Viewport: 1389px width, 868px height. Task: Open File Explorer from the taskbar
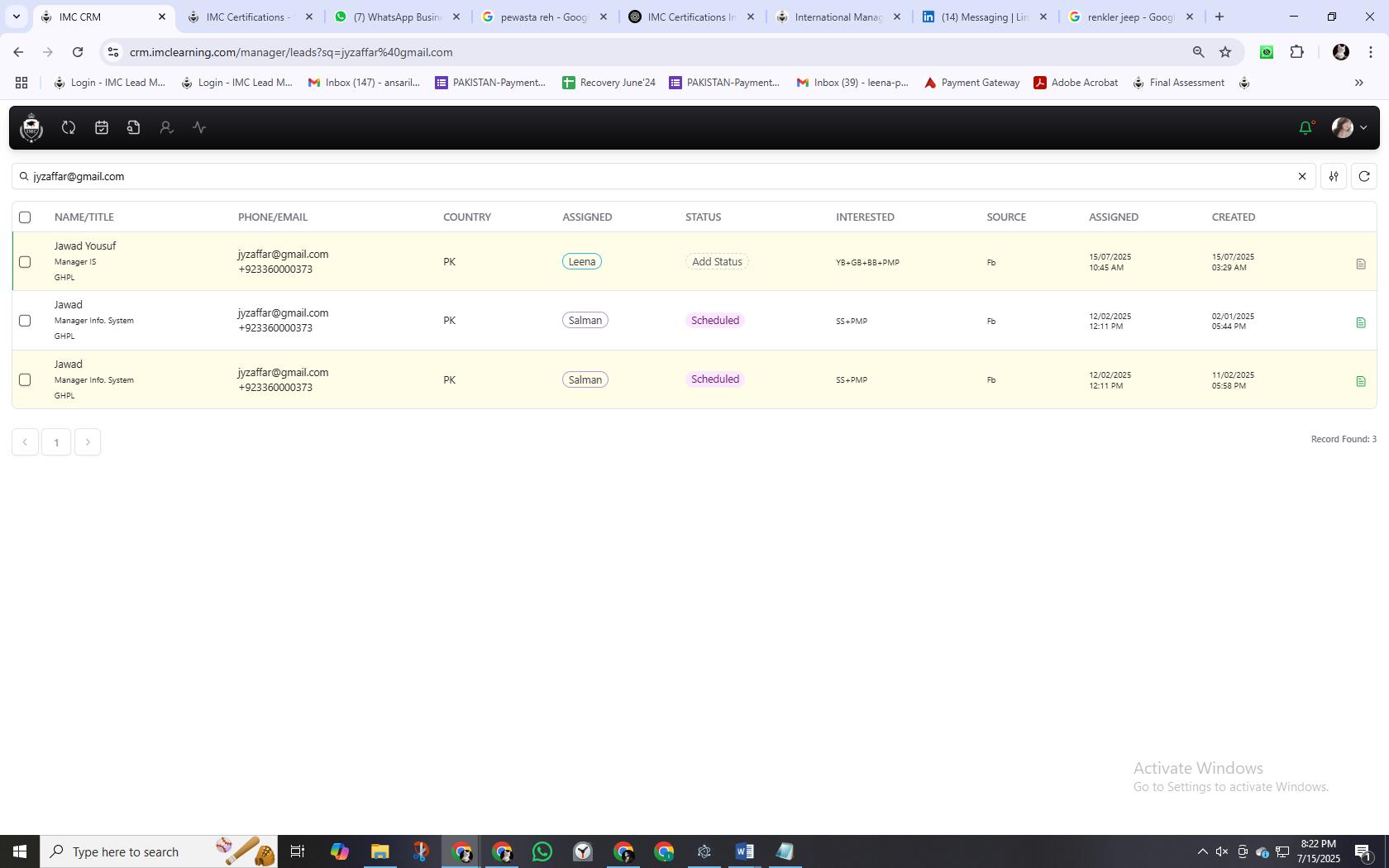[380, 851]
